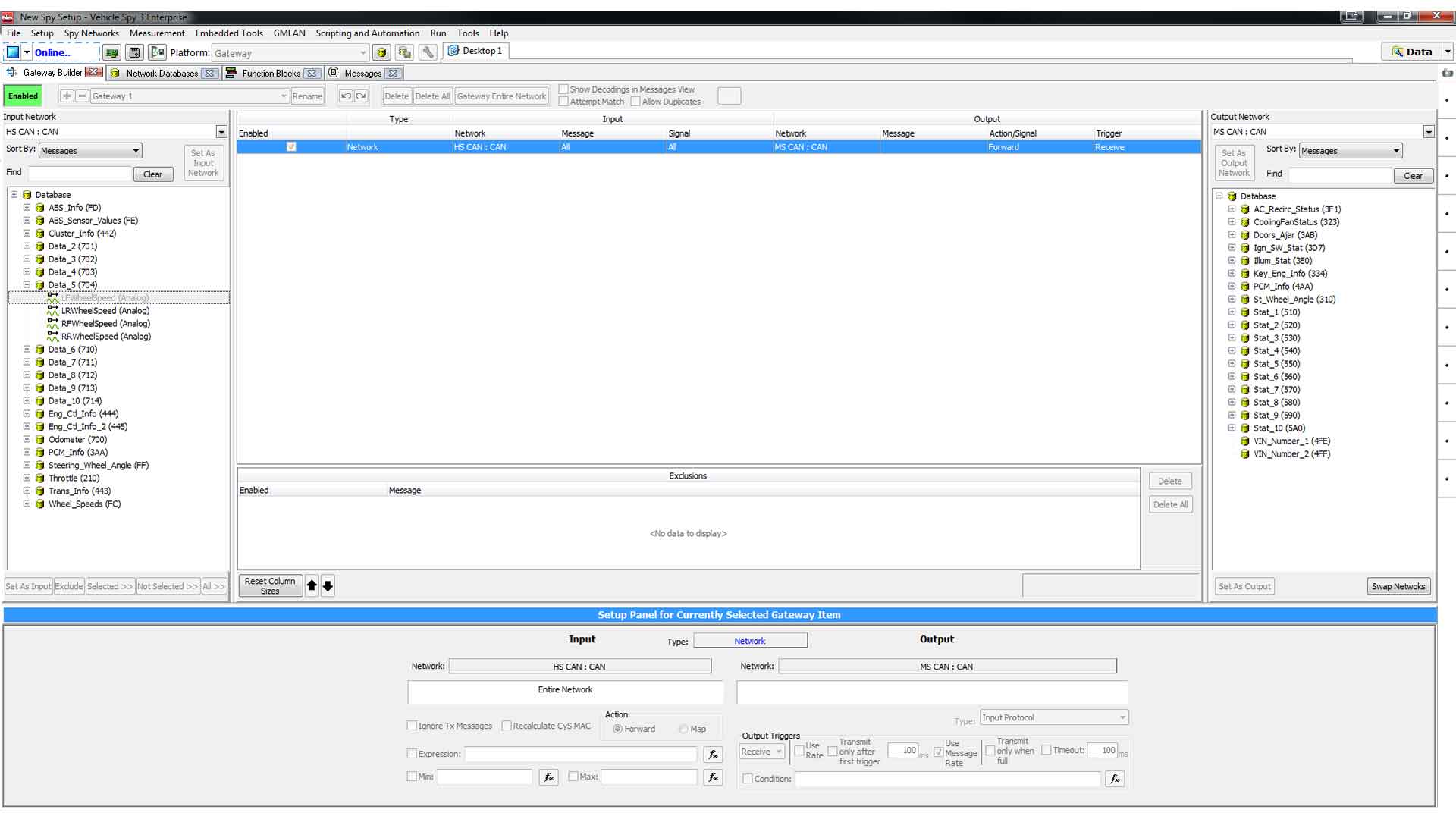Image resolution: width=1456 pixels, height=819 pixels.
Task: Click the Min function fx icon
Action: pos(548,777)
